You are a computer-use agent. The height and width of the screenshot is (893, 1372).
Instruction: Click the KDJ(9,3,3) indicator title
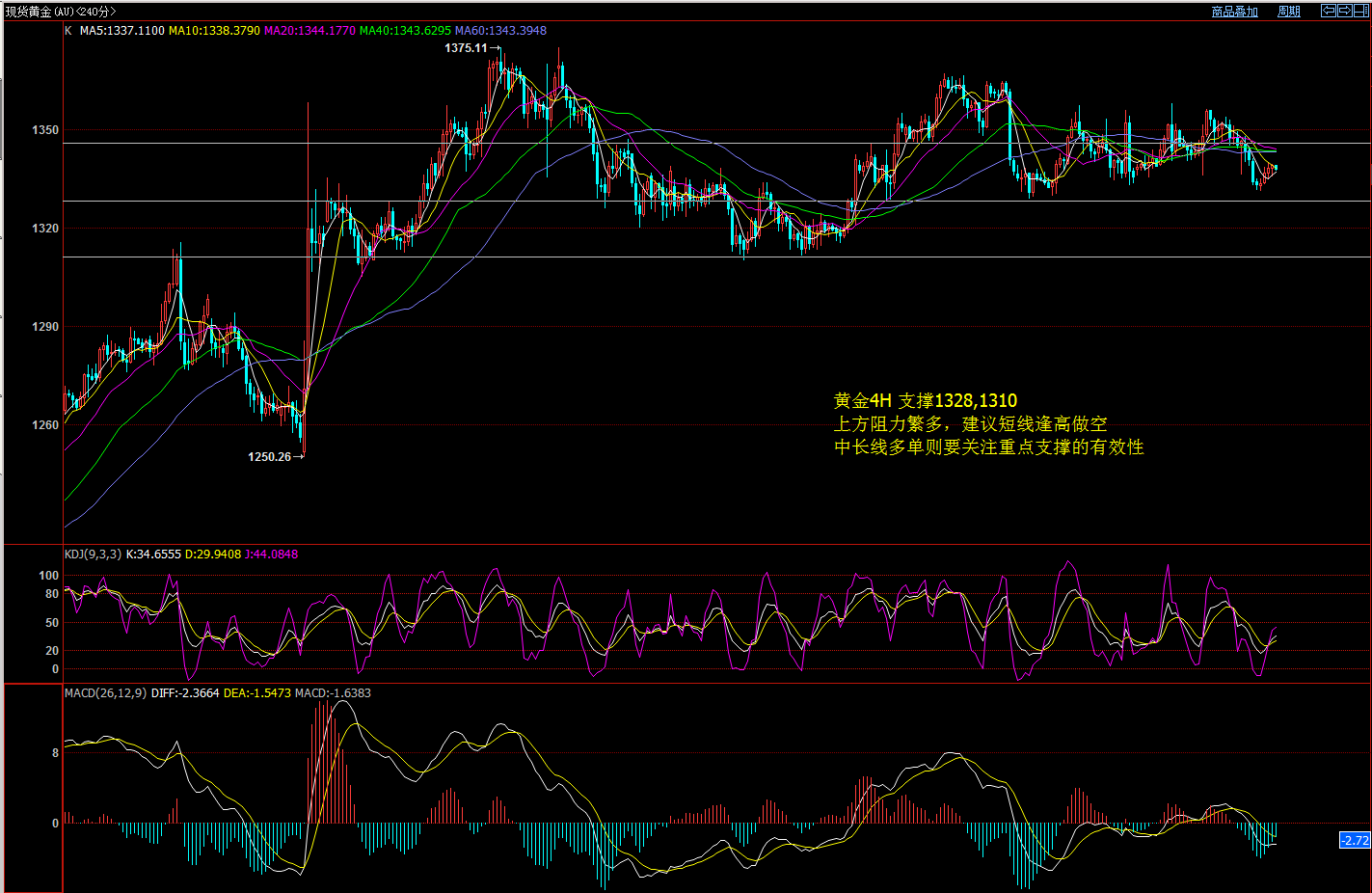[x=93, y=555]
